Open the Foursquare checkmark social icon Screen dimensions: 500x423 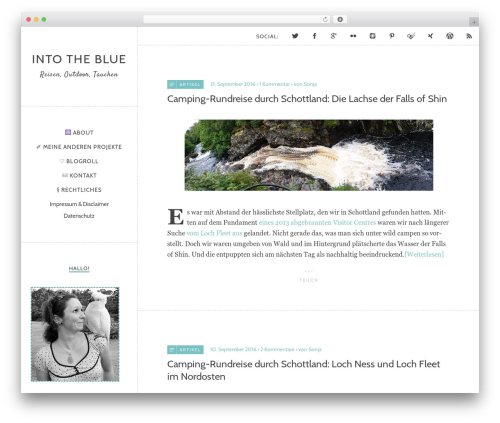(411, 36)
